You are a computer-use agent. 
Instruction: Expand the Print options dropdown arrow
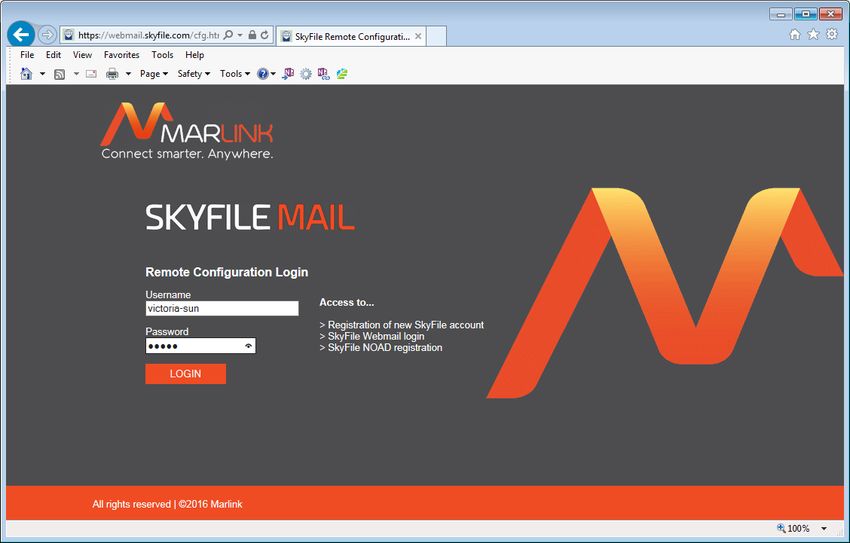(x=128, y=74)
